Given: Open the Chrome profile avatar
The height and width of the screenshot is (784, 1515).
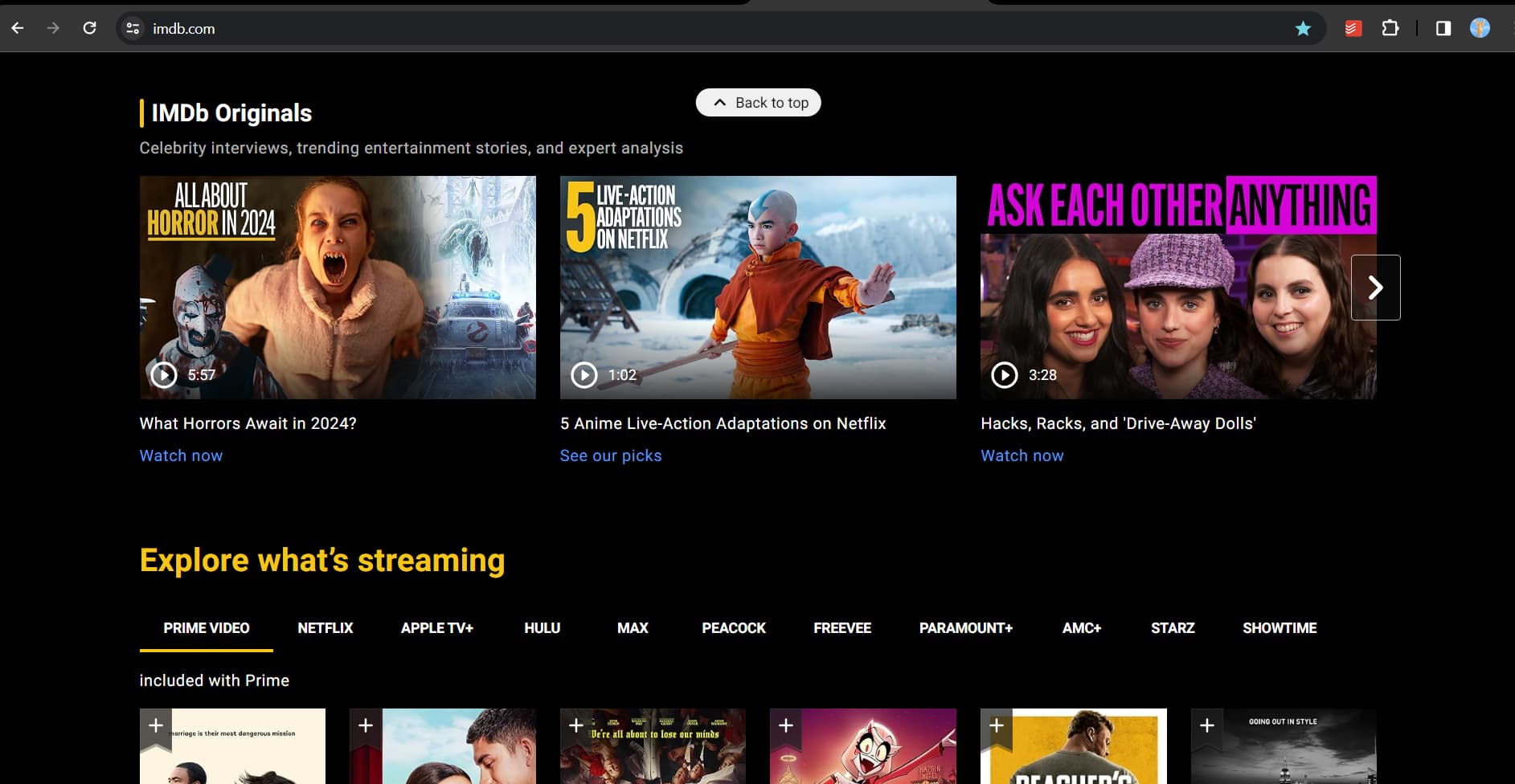Looking at the screenshot, I should click(1480, 28).
